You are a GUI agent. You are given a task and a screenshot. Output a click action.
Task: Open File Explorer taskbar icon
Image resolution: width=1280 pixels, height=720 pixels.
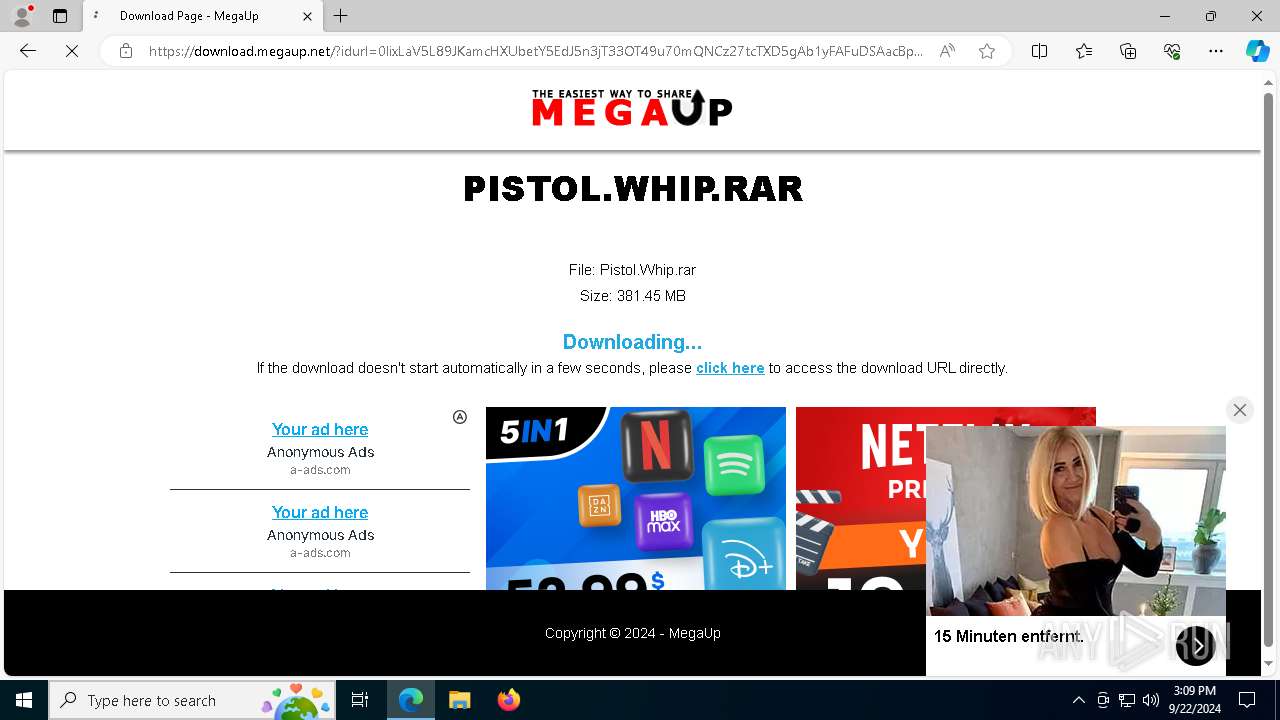click(x=459, y=700)
